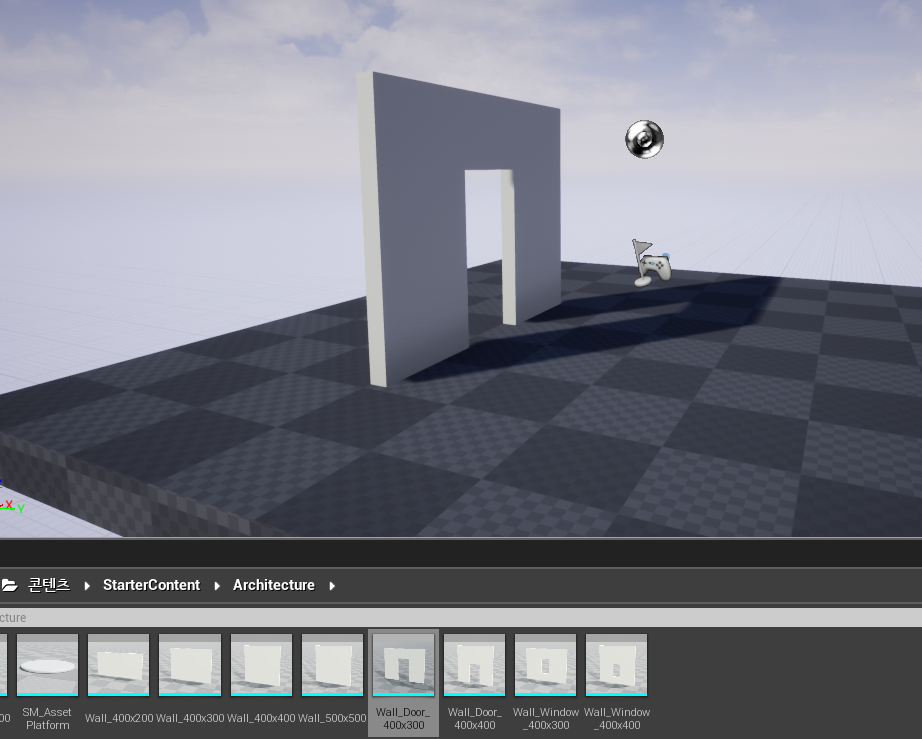The height and width of the screenshot is (739, 922).
Task: Click the XYZ axis gizmo in viewport corner
Action: click(11, 497)
